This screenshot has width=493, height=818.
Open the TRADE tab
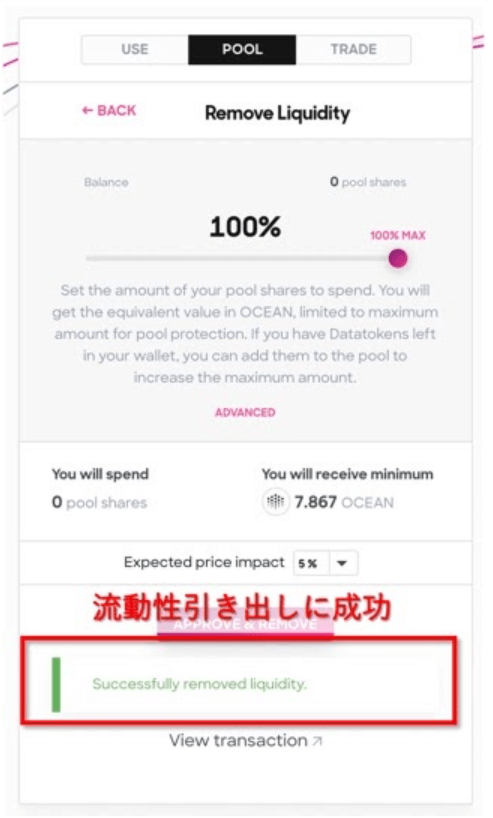tap(353, 50)
